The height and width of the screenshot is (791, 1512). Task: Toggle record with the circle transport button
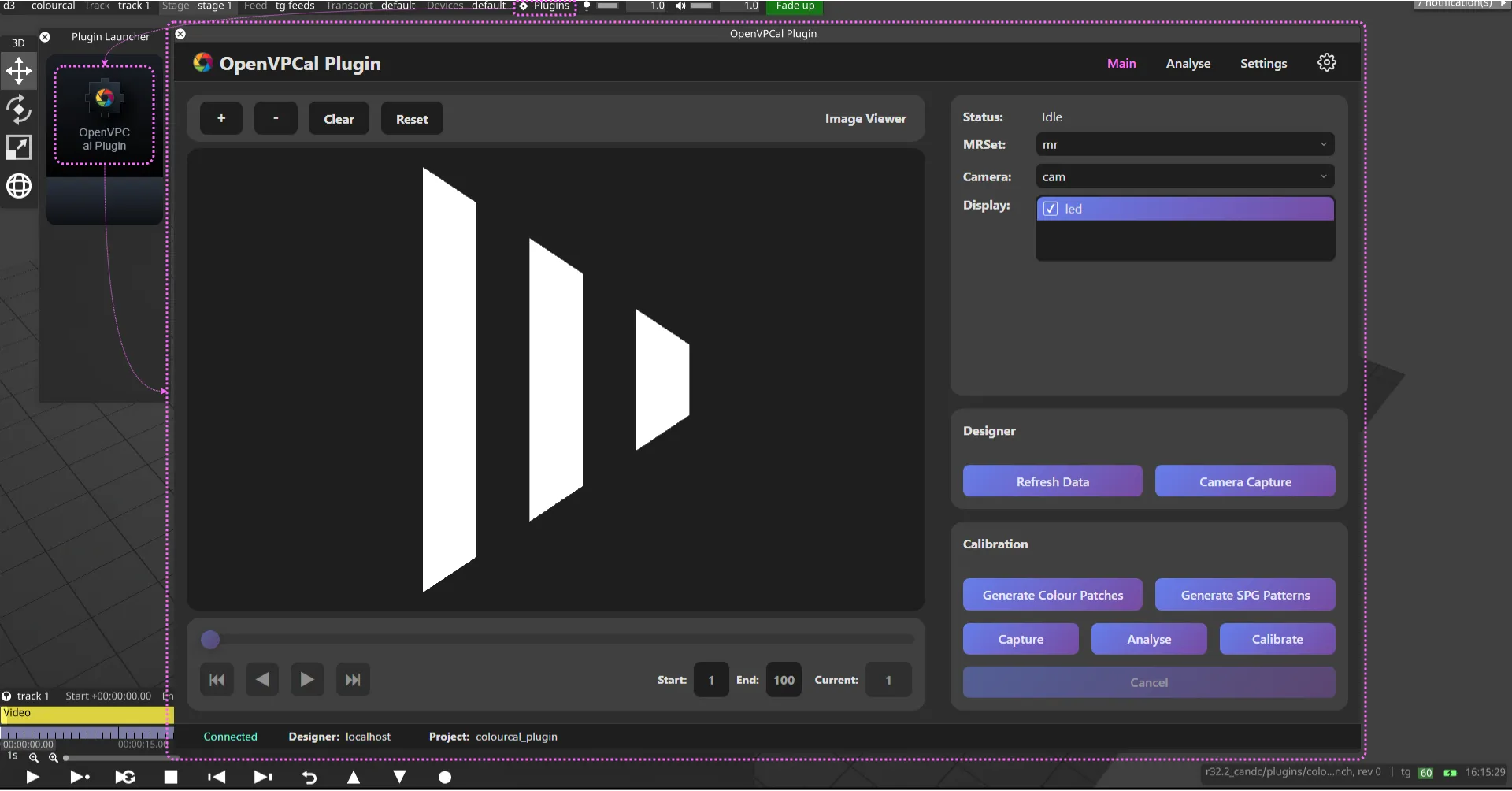pos(444,778)
